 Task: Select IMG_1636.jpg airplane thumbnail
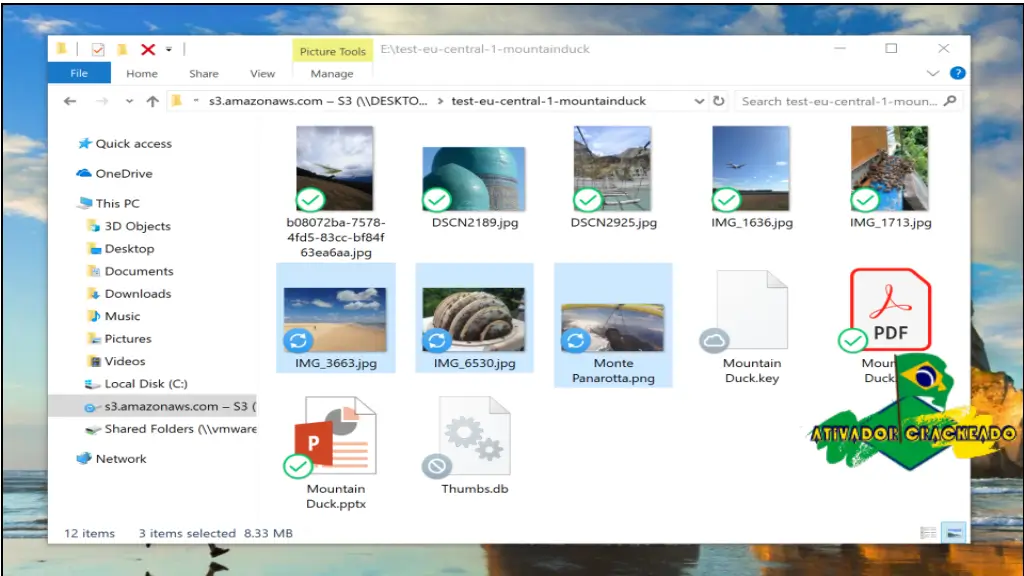pyautogui.click(x=751, y=168)
